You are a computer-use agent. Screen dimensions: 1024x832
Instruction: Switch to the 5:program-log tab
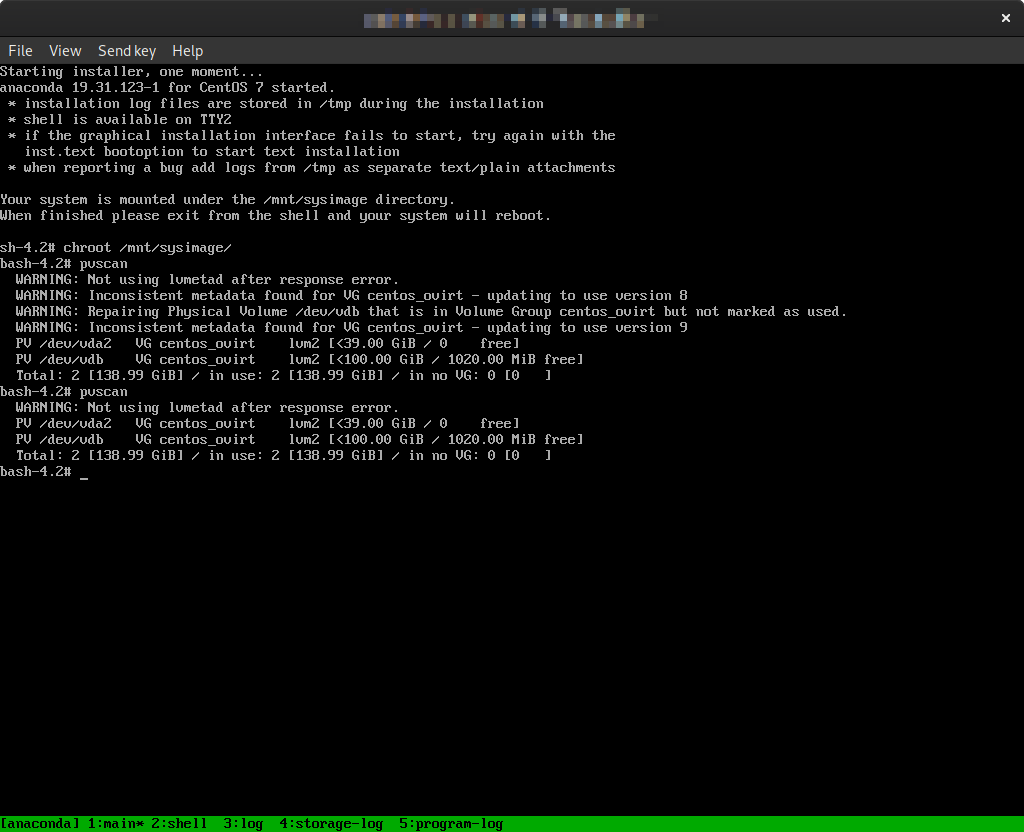(x=451, y=824)
